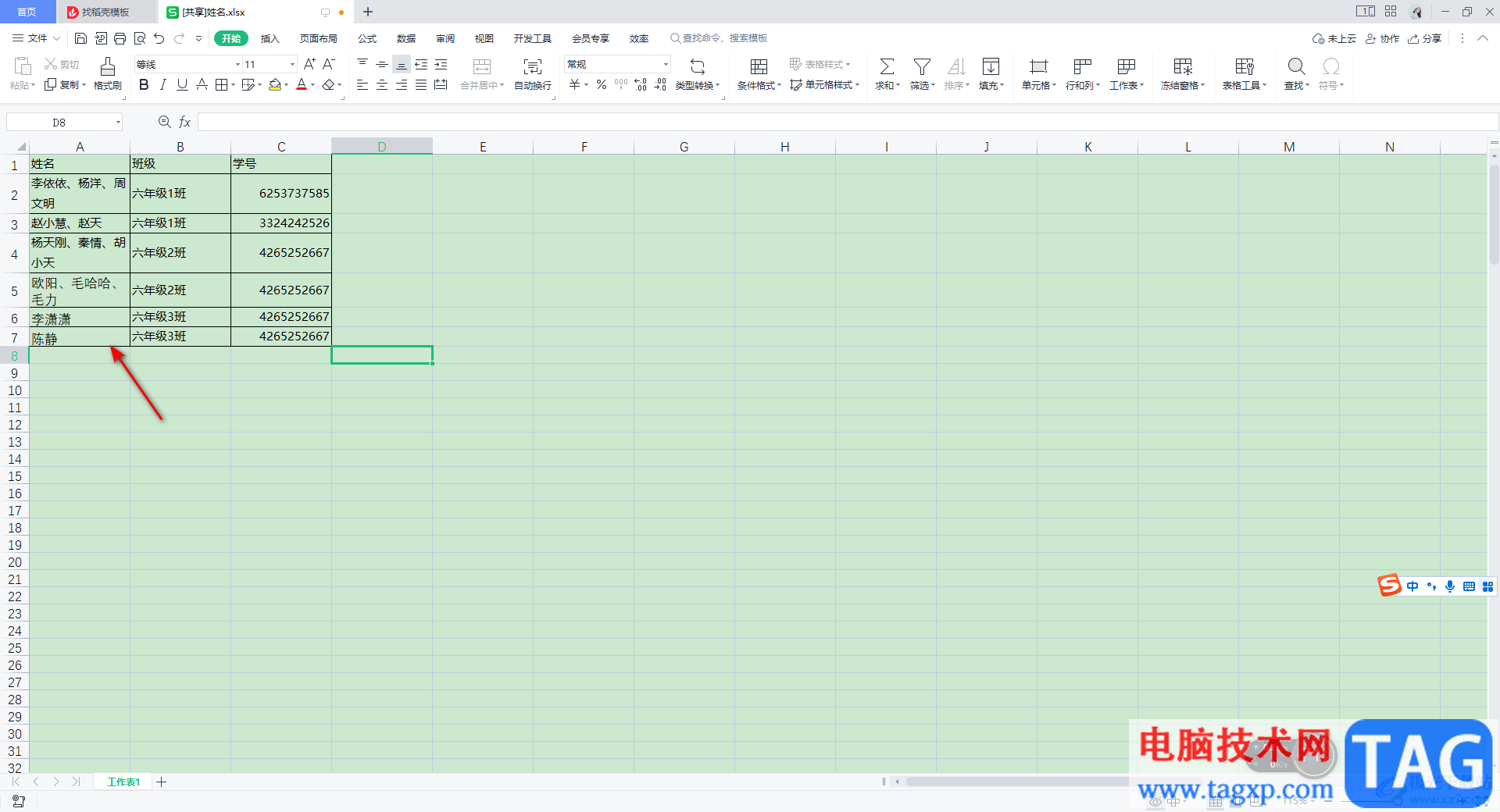The width and height of the screenshot is (1500, 812).
Task: Open Rows and Columns (行和列) menu
Action: point(1083,74)
